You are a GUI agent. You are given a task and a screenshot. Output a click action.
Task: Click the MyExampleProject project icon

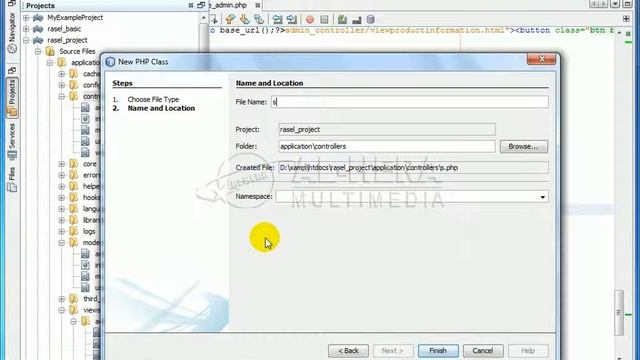[38, 18]
